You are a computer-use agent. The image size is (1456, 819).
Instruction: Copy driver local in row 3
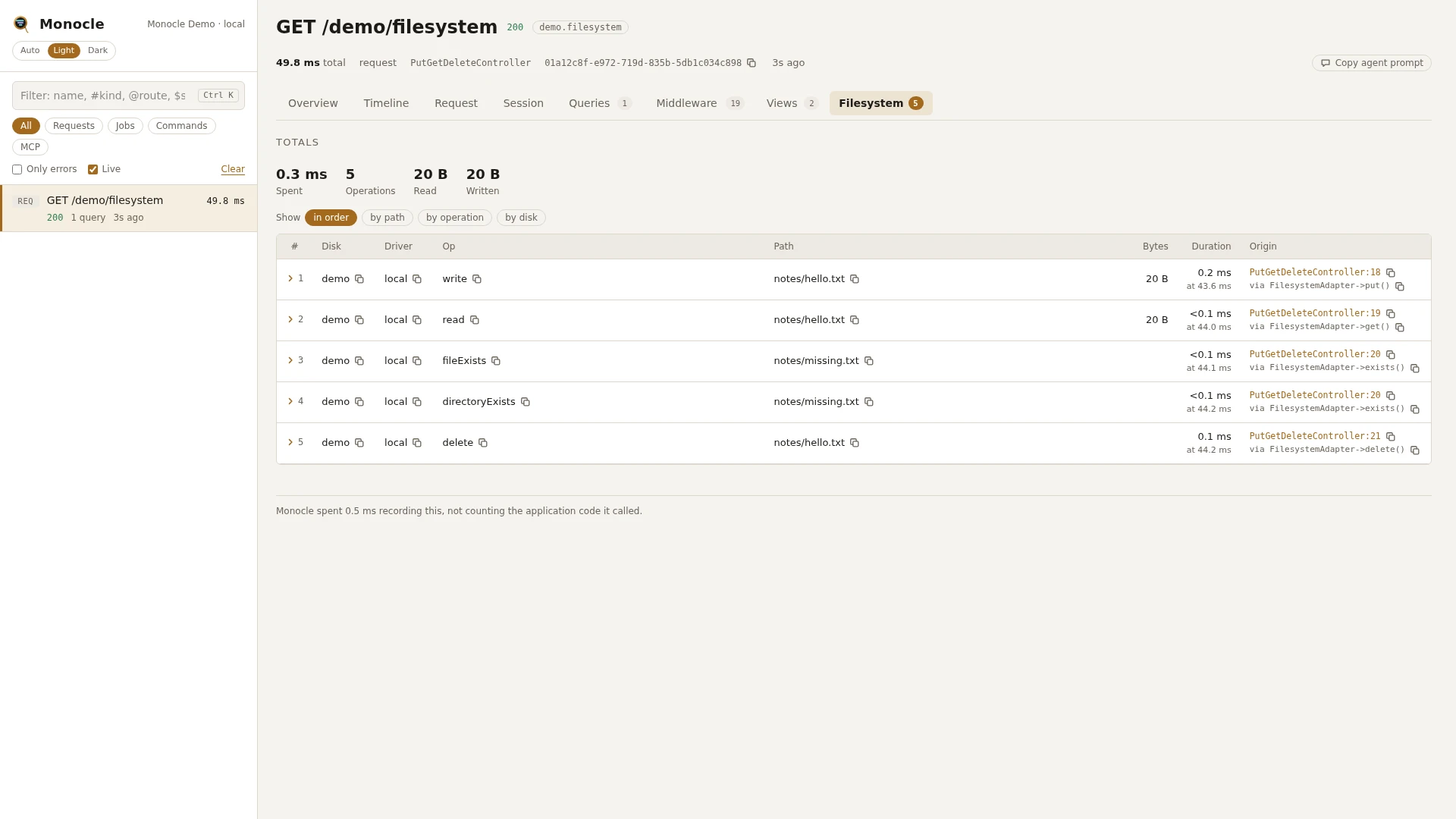(417, 361)
